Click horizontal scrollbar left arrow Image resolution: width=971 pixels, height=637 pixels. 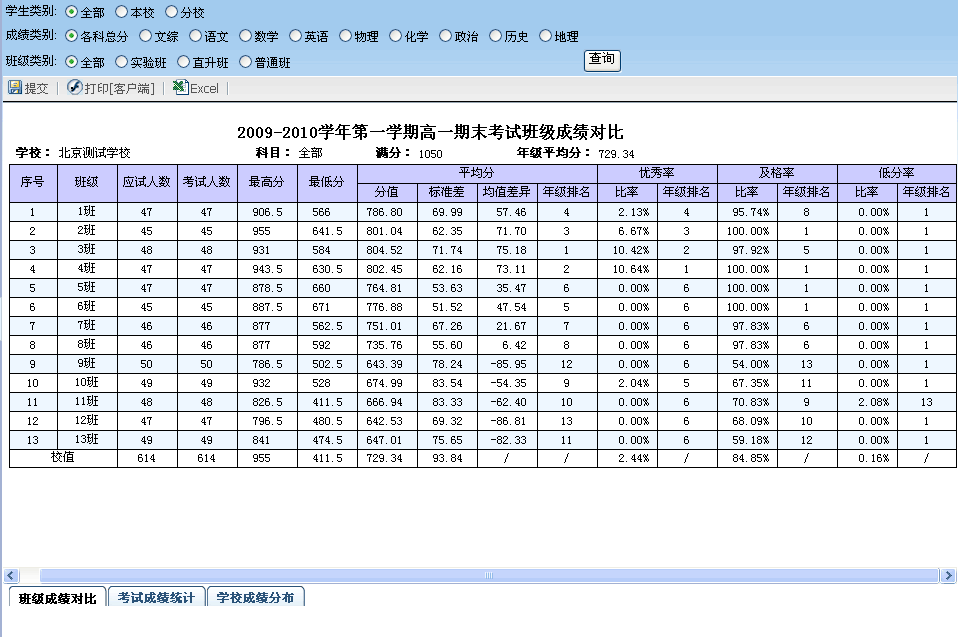coord(11,576)
